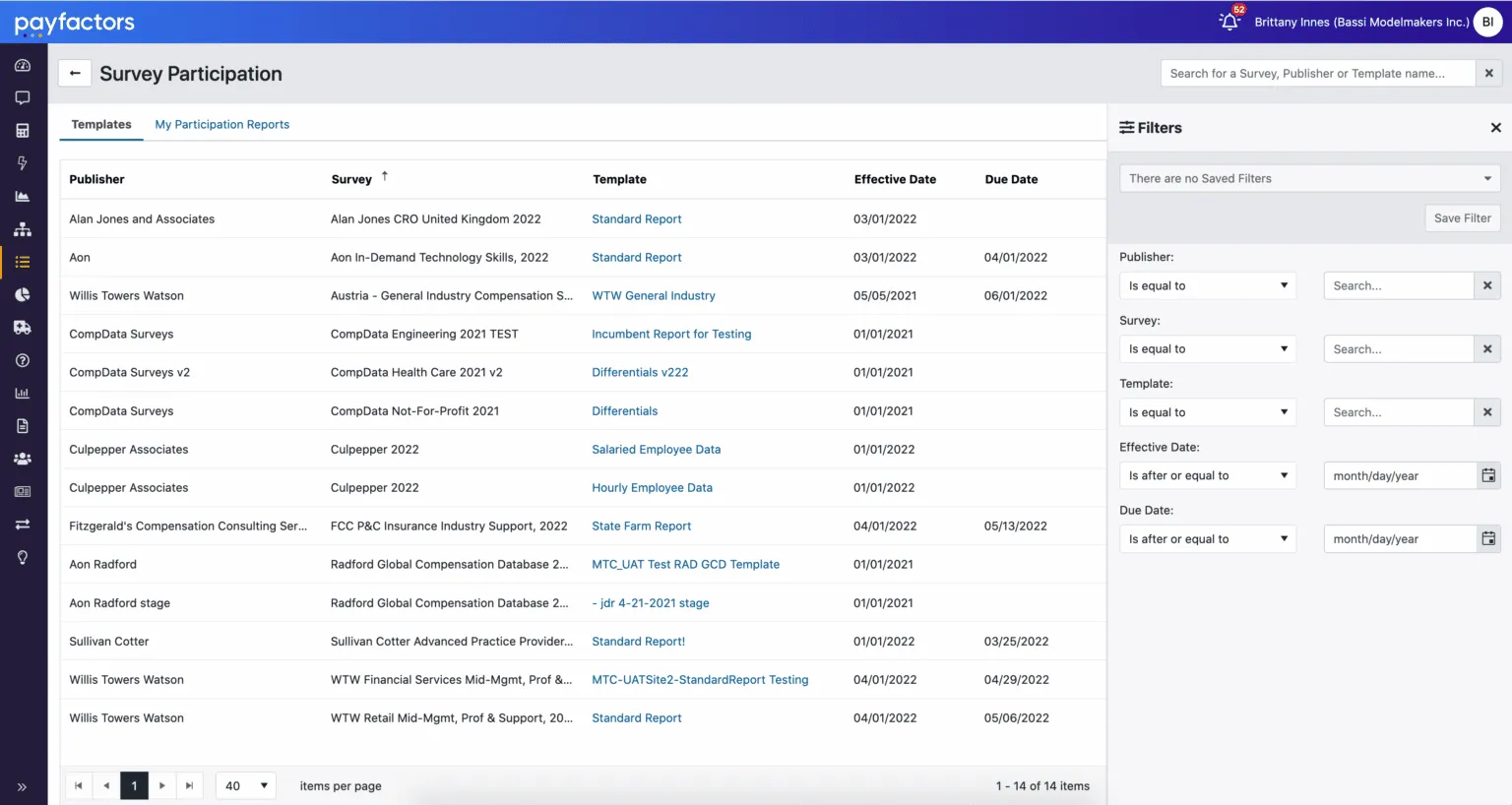The image size is (1512, 805).
Task: Expand the Saved Filters dropdown
Action: pos(1310,178)
